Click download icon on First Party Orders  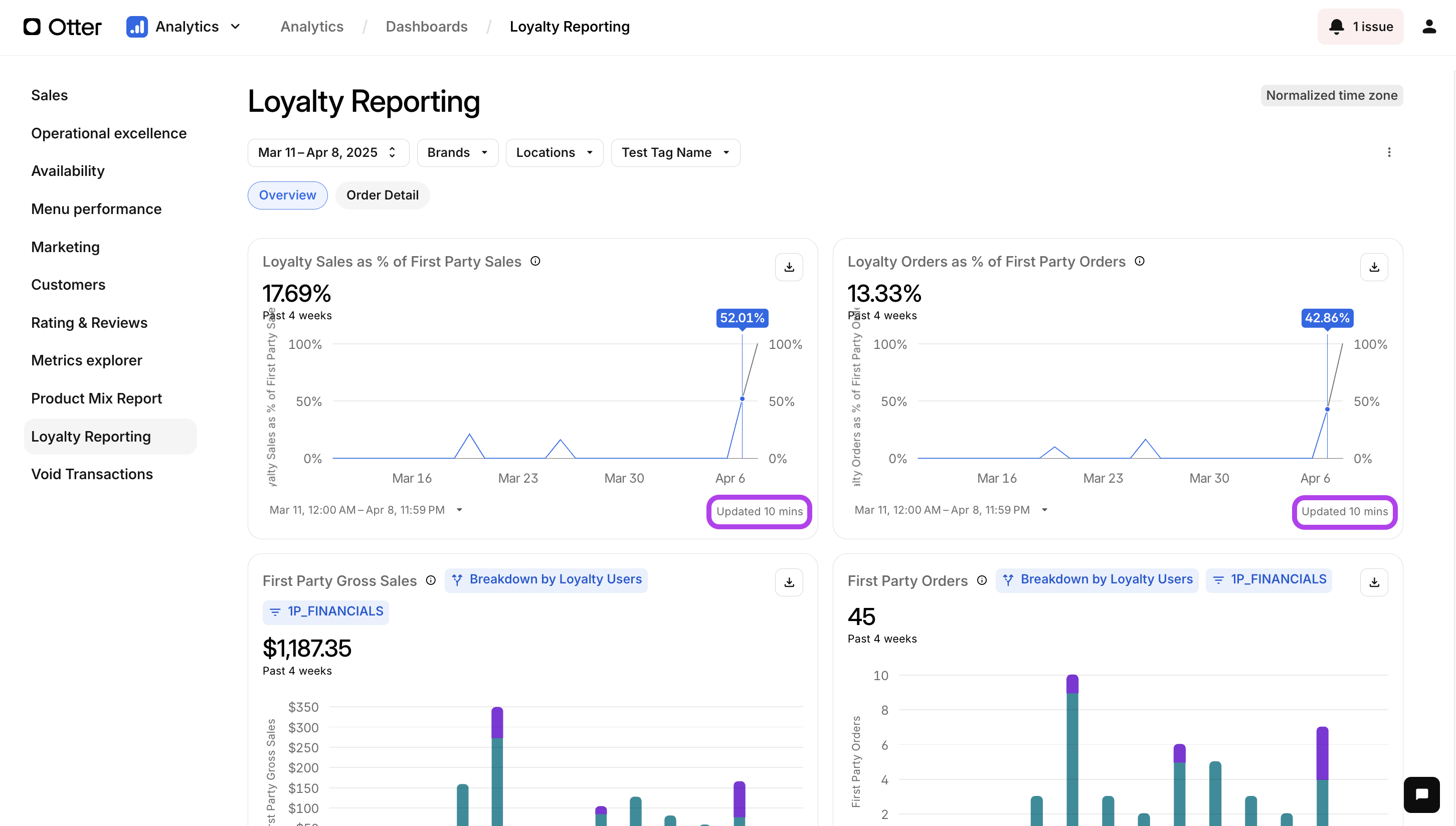tap(1374, 582)
